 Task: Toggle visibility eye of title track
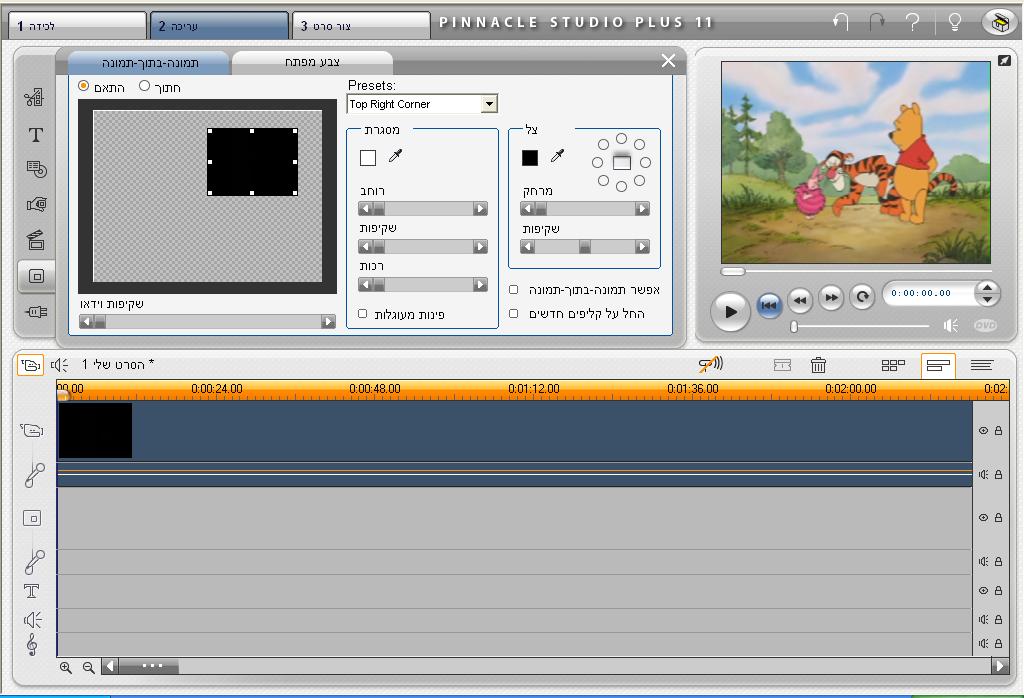[983, 590]
